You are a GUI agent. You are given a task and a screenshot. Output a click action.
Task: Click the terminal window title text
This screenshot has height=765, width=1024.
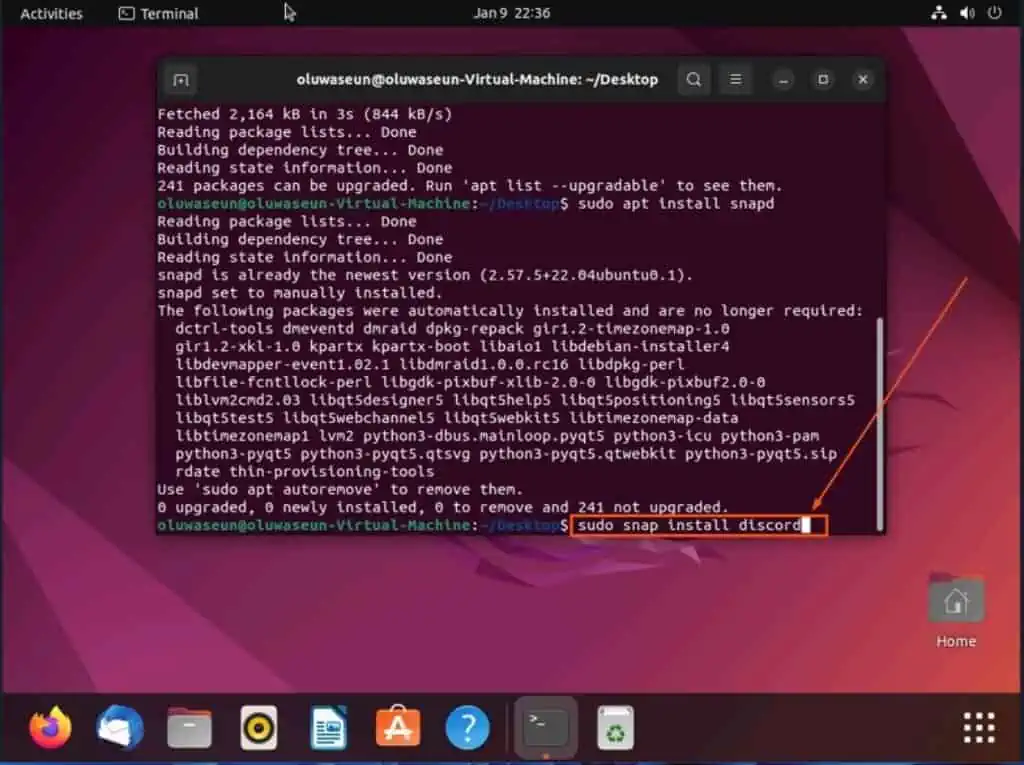coord(477,80)
